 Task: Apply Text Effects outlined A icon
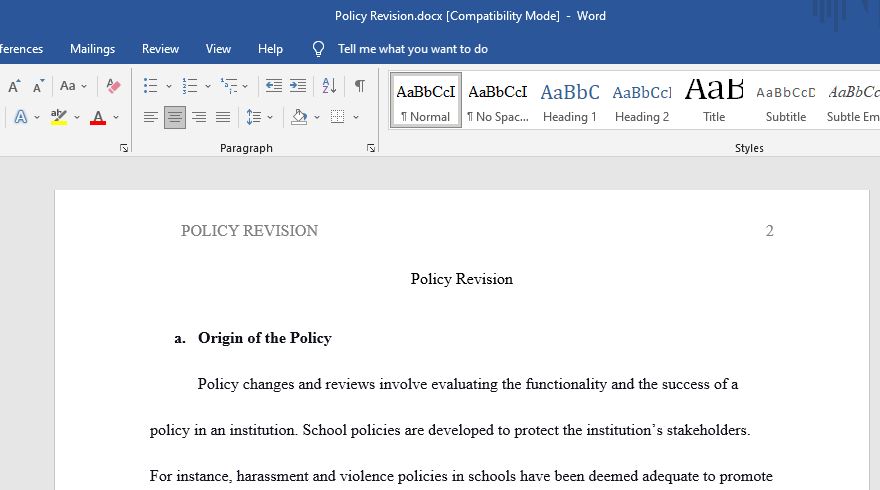21,117
